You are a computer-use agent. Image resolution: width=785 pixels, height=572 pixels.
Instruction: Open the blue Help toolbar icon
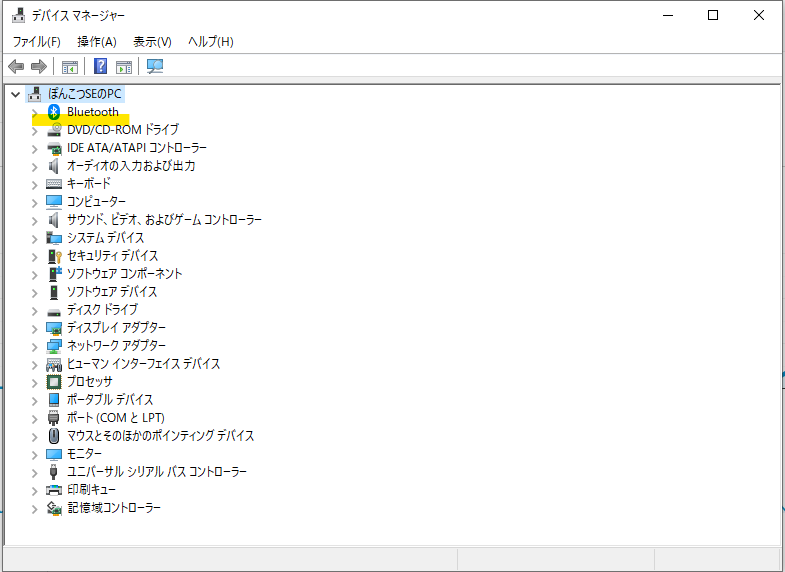pos(101,66)
